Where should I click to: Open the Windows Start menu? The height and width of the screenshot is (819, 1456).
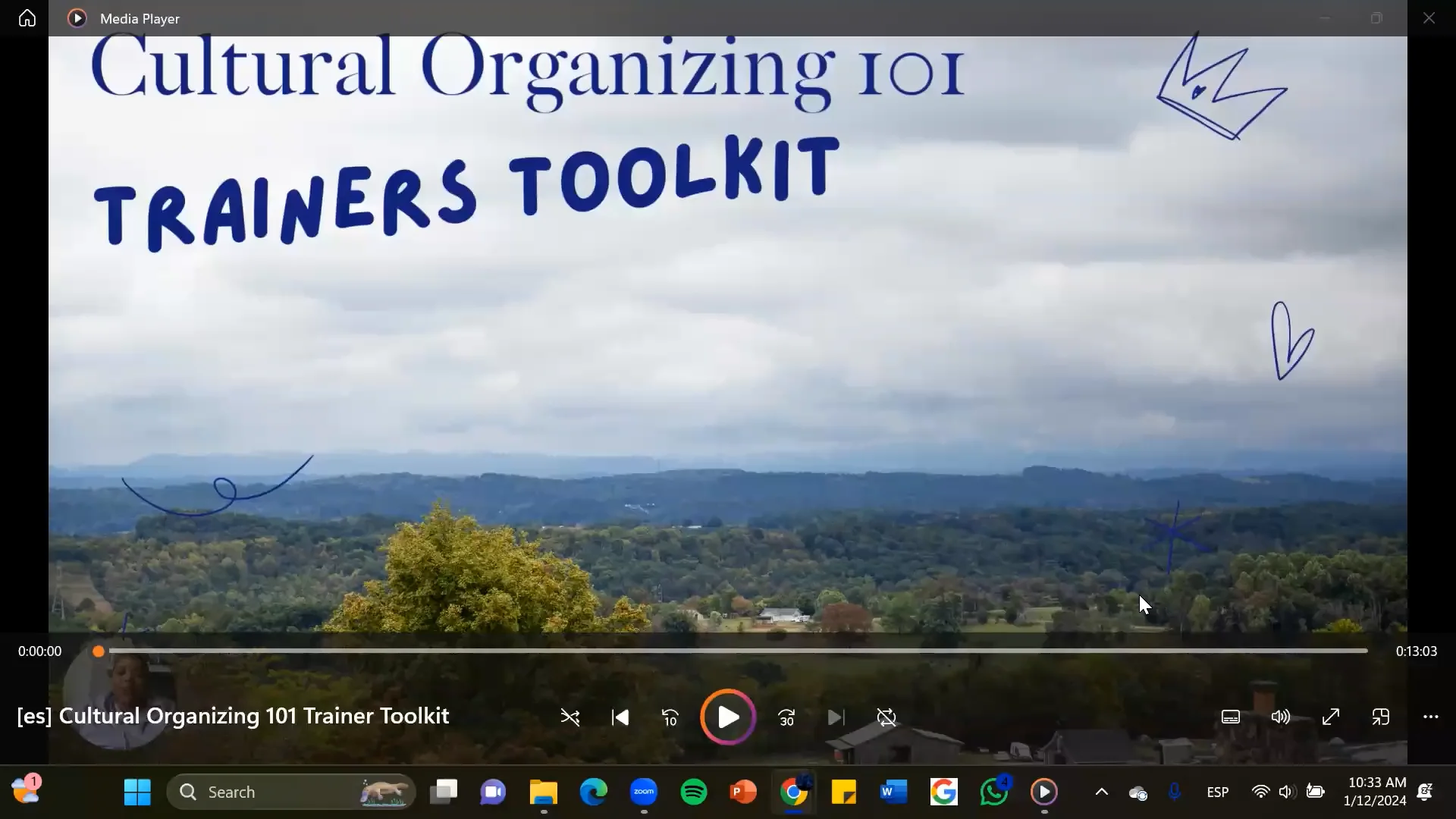point(136,792)
